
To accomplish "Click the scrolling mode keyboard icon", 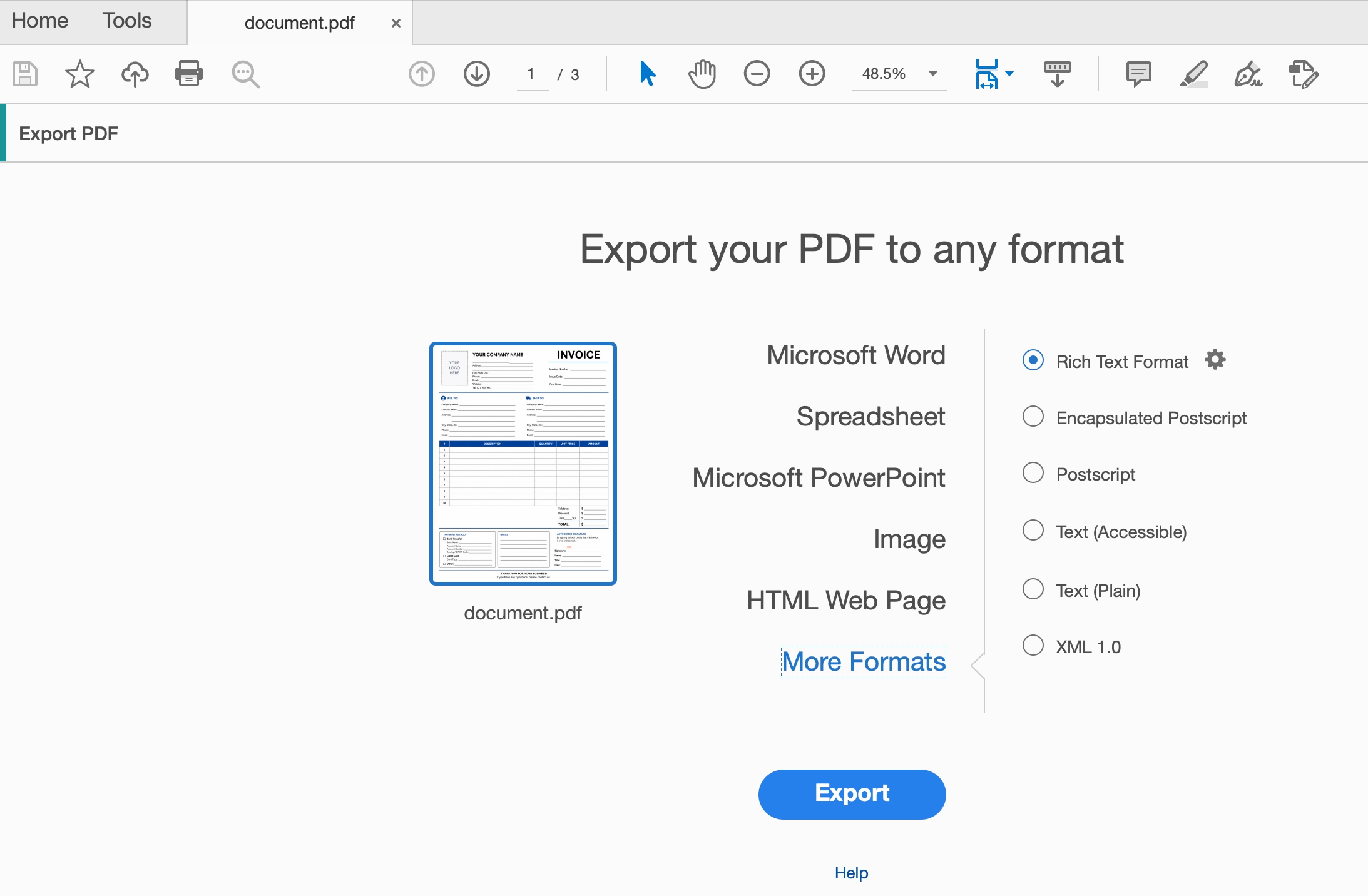I will pos(1058,74).
